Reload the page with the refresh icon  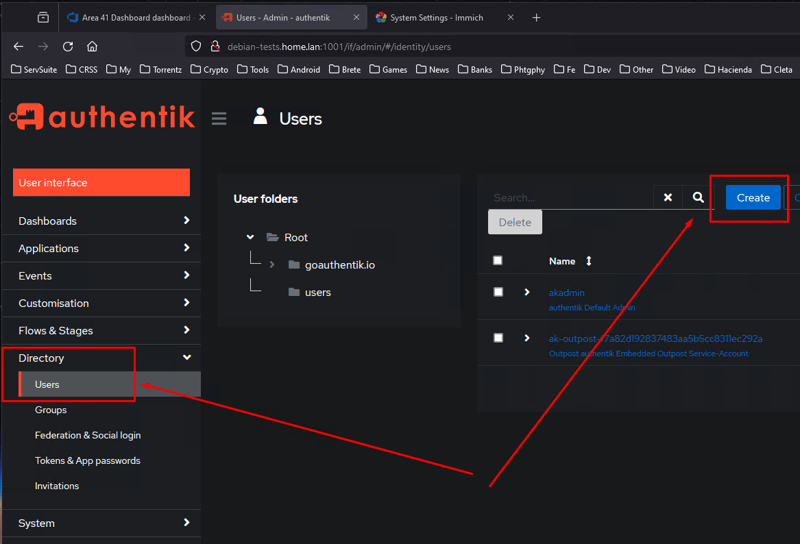point(67,46)
